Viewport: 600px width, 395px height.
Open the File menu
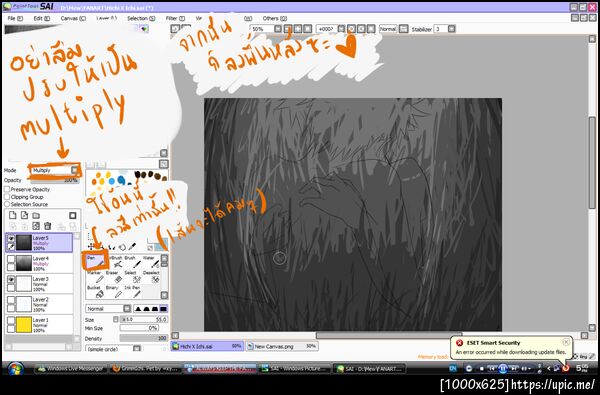pyautogui.click(x=15, y=18)
